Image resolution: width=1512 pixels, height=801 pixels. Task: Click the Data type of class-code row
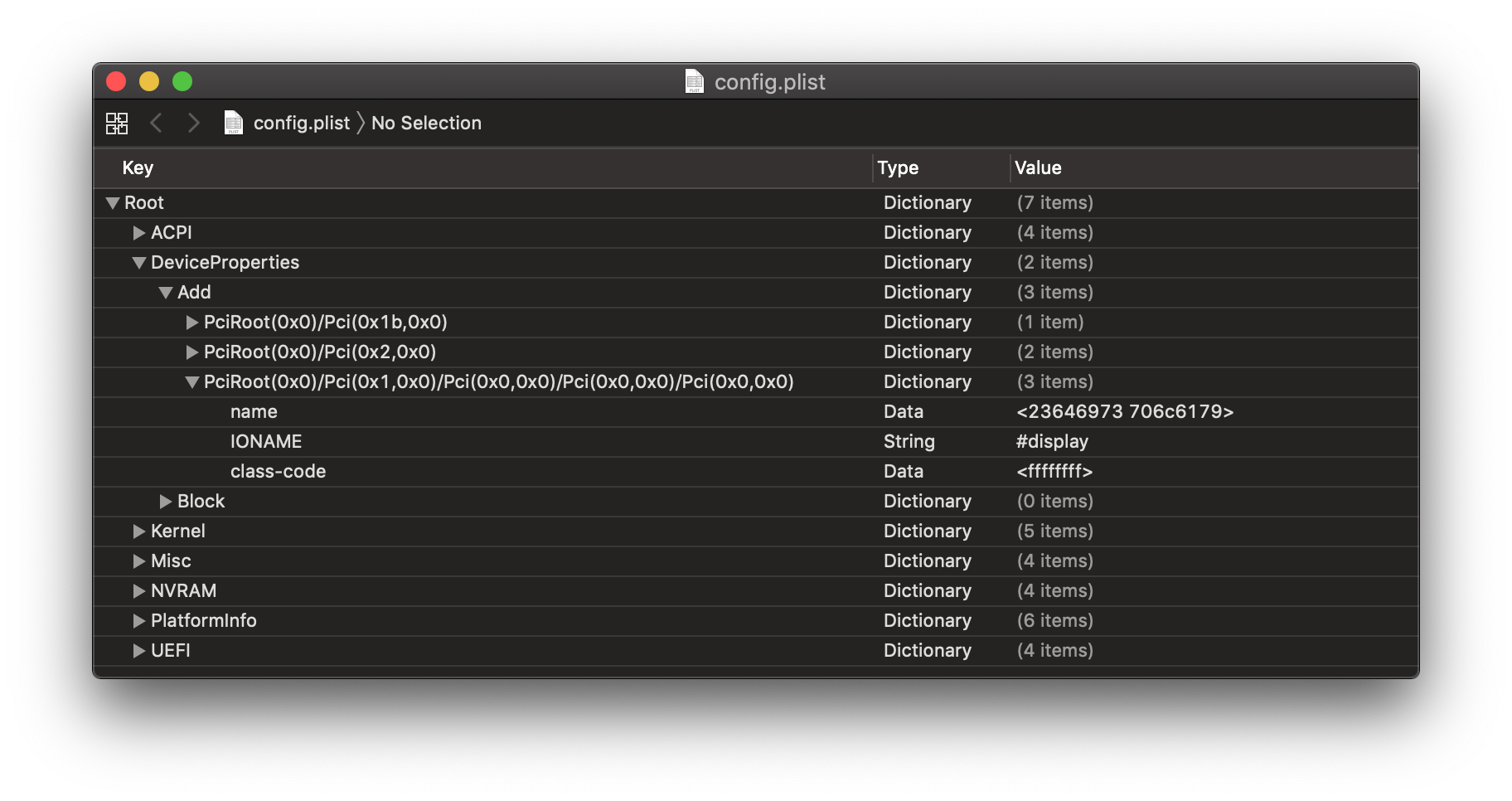coord(904,472)
